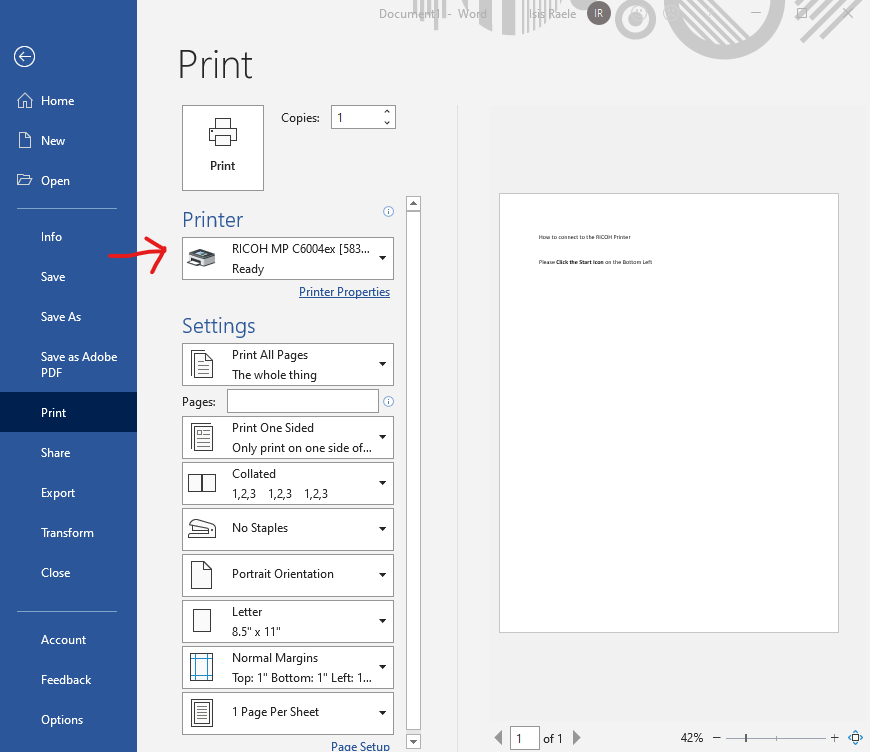Open the 1 Page Per Sheet dropdown

(x=288, y=713)
